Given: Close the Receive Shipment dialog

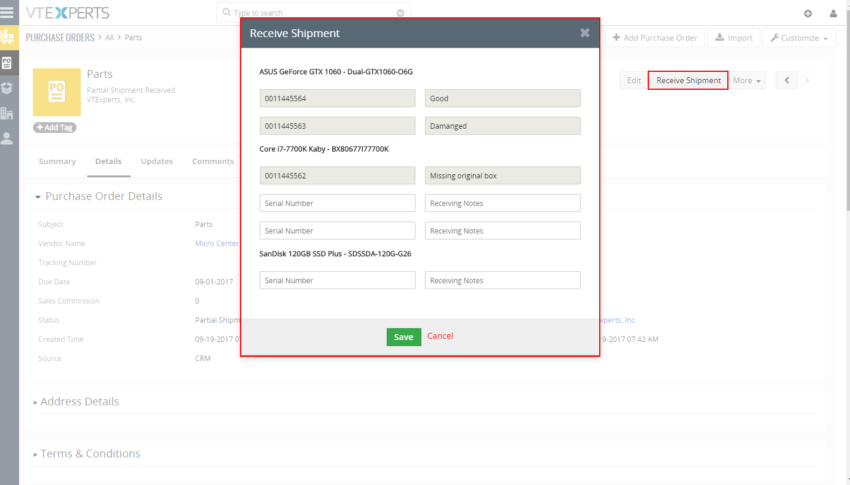Looking at the screenshot, I should 585,33.
